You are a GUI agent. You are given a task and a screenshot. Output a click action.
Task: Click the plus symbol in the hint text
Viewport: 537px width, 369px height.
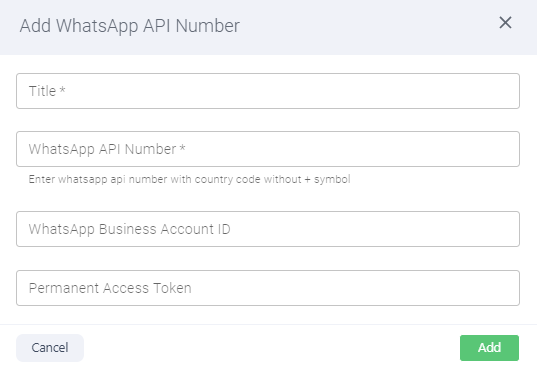[307, 180]
